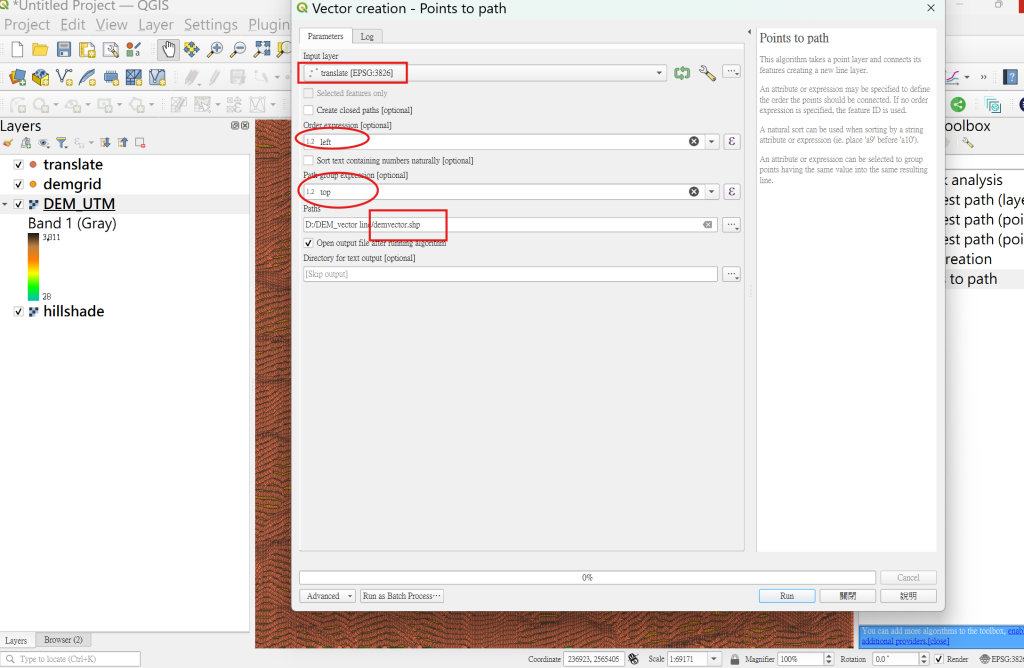Viewport: 1024px width, 668px height.
Task: Click the New Project icon in QGIS toolbar
Action: point(18,50)
